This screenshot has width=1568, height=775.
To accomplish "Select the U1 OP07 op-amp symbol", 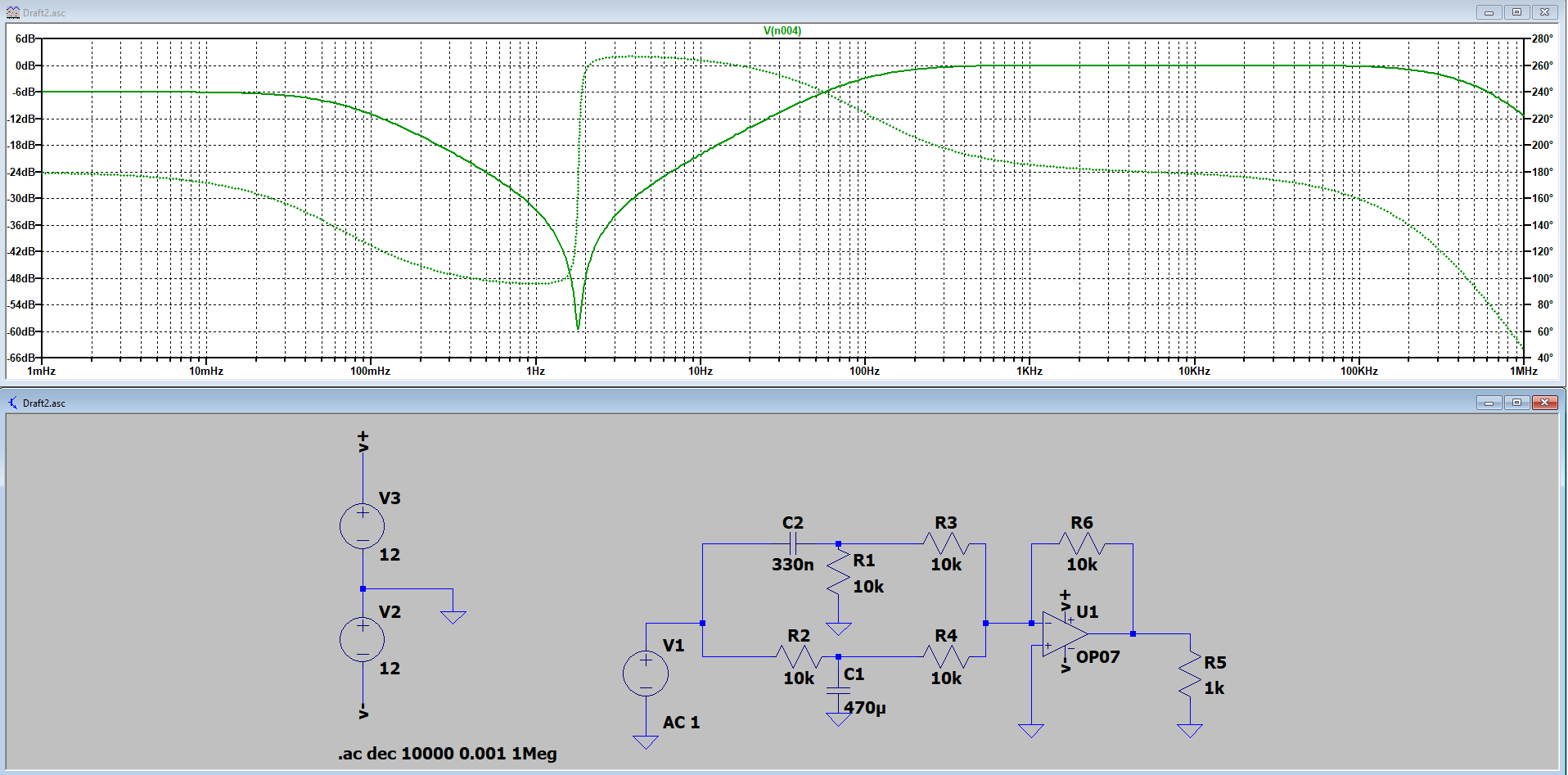I will [x=1063, y=634].
